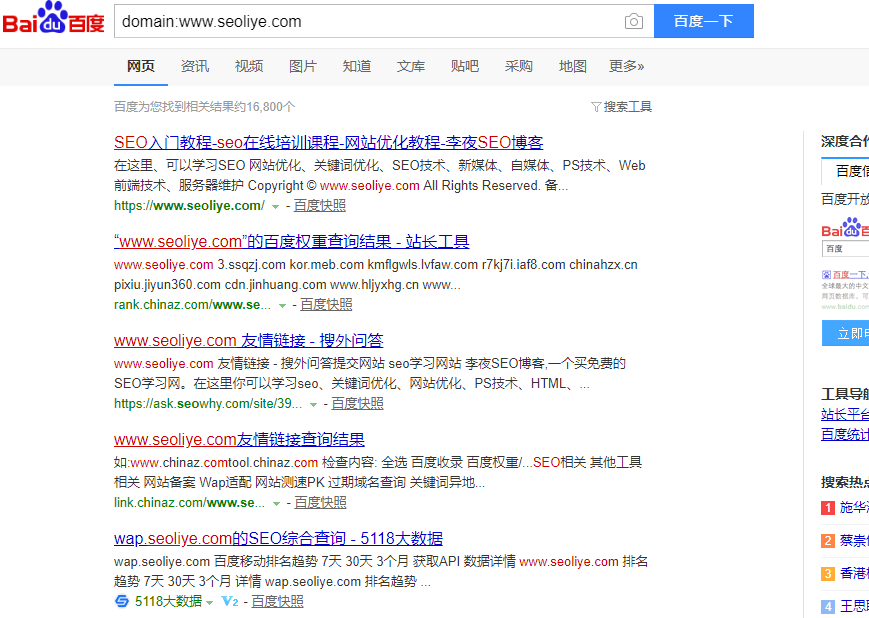Viewport: 869px width, 618px height.
Task: Click the hot search entry starting 蔡崇
Action: (855, 540)
